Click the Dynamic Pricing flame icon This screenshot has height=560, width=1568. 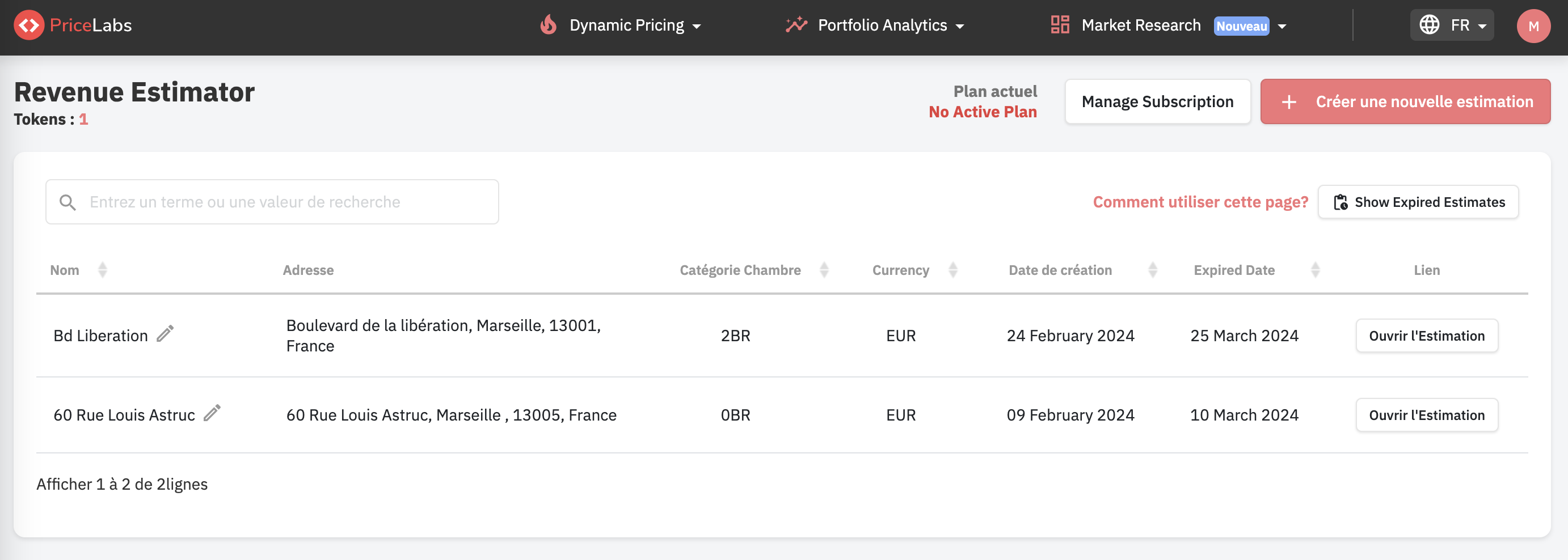549,25
